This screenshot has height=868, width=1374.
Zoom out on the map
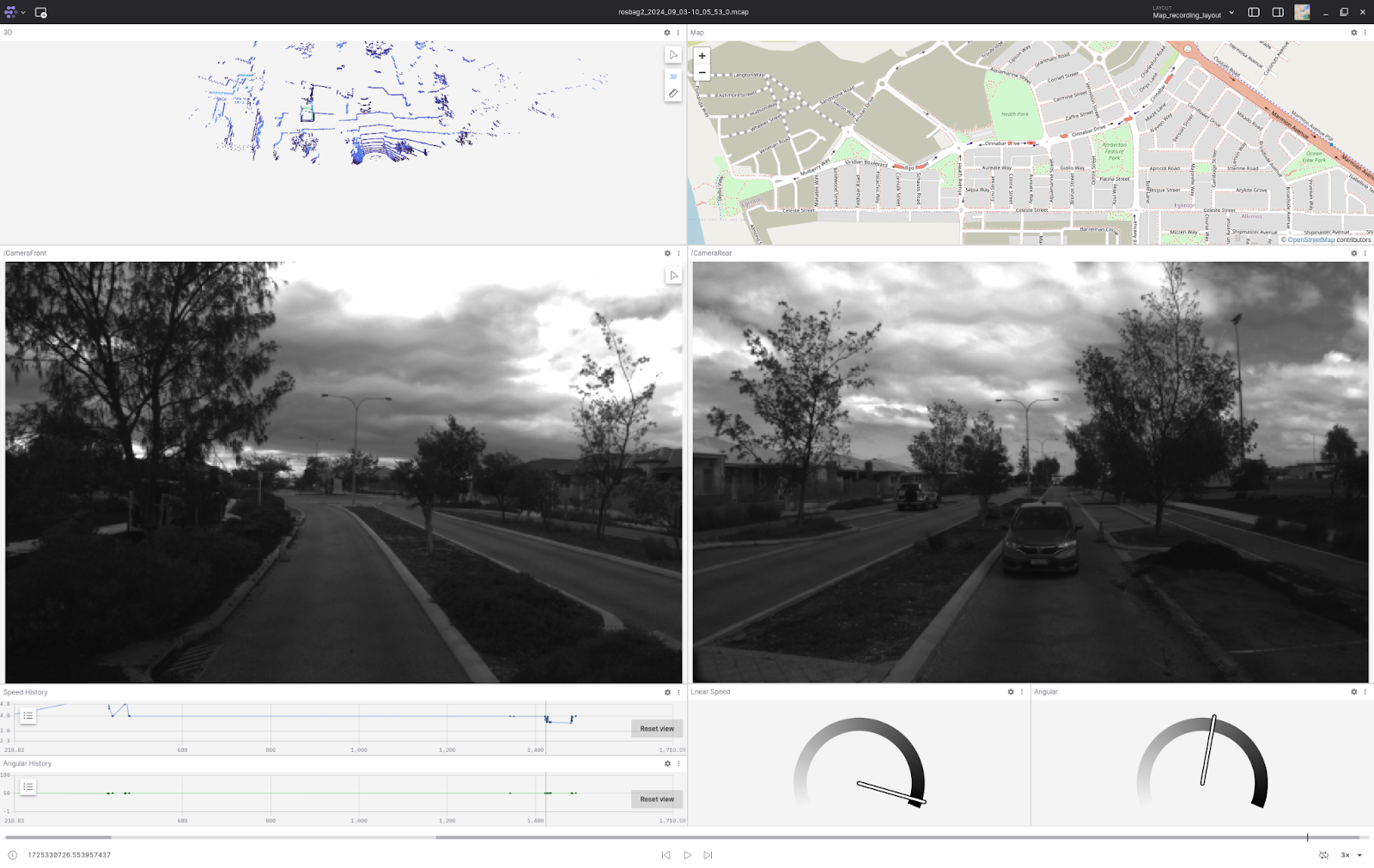[x=702, y=73]
